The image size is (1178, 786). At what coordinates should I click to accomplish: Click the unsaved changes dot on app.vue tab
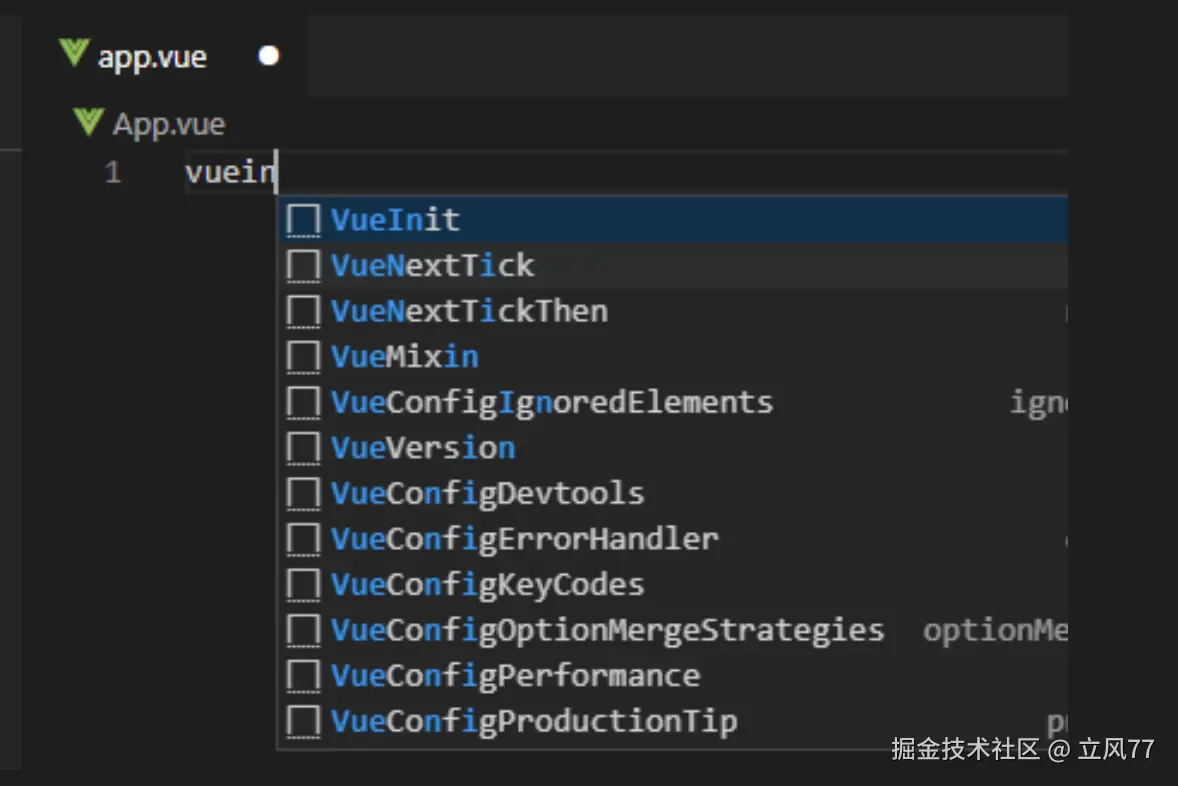[269, 56]
